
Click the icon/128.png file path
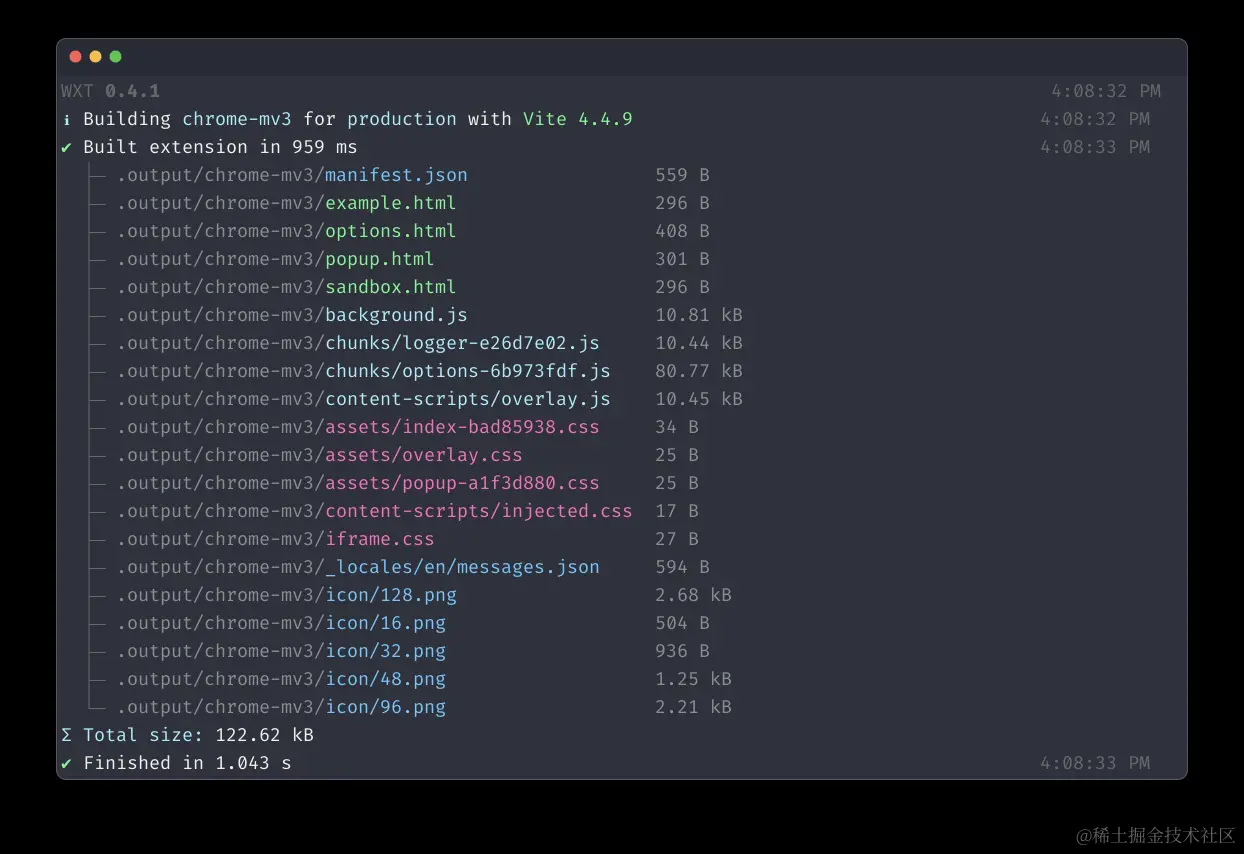click(286, 595)
